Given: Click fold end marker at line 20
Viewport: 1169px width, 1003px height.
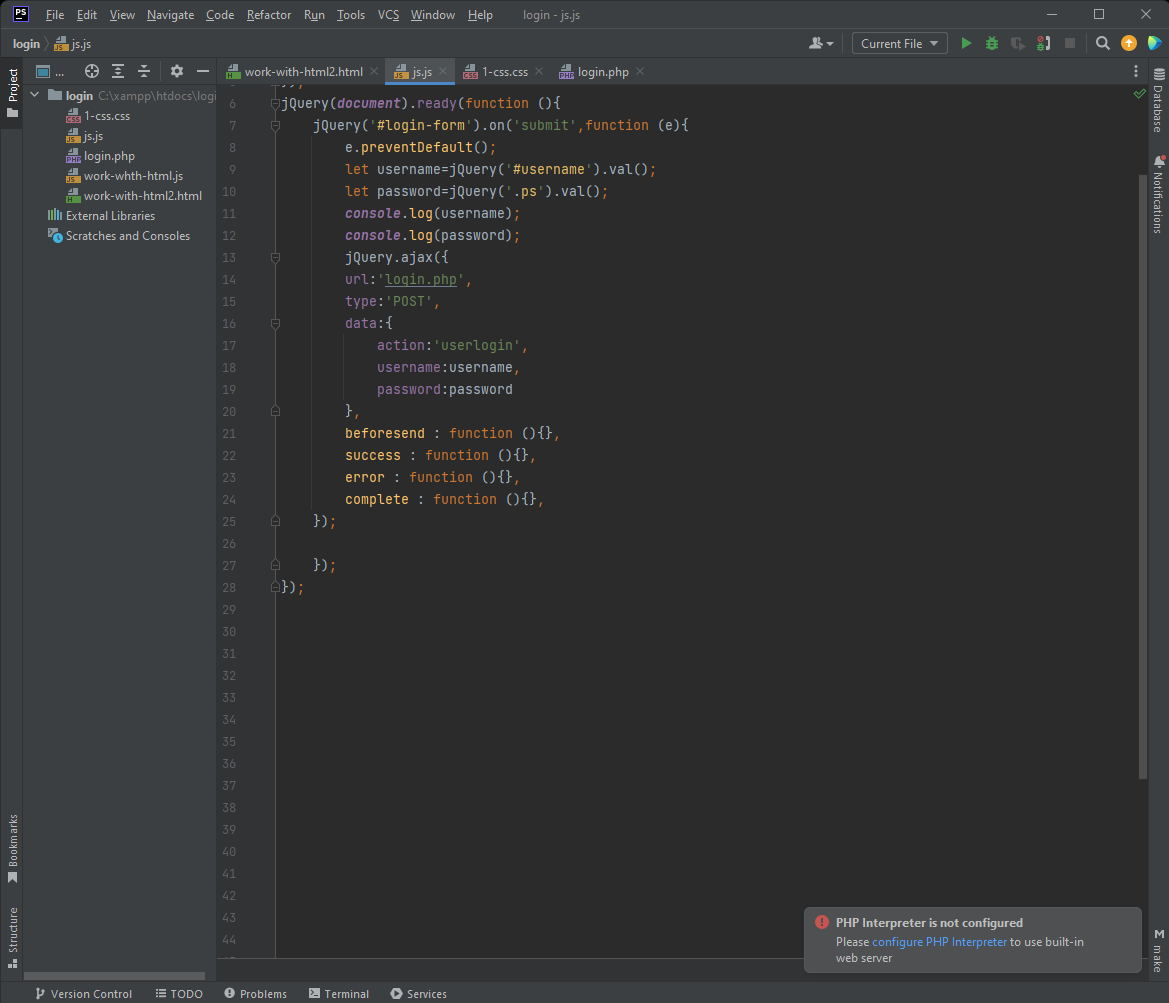Looking at the screenshot, I should (275, 412).
